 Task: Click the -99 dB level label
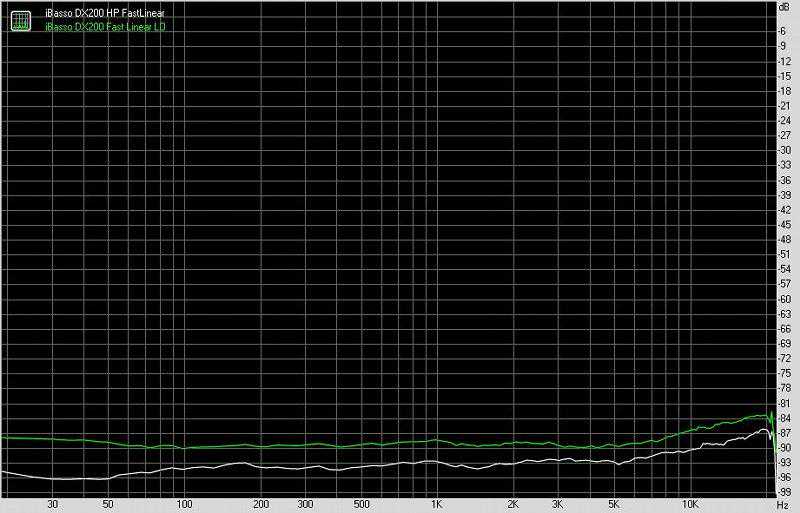coord(785,491)
